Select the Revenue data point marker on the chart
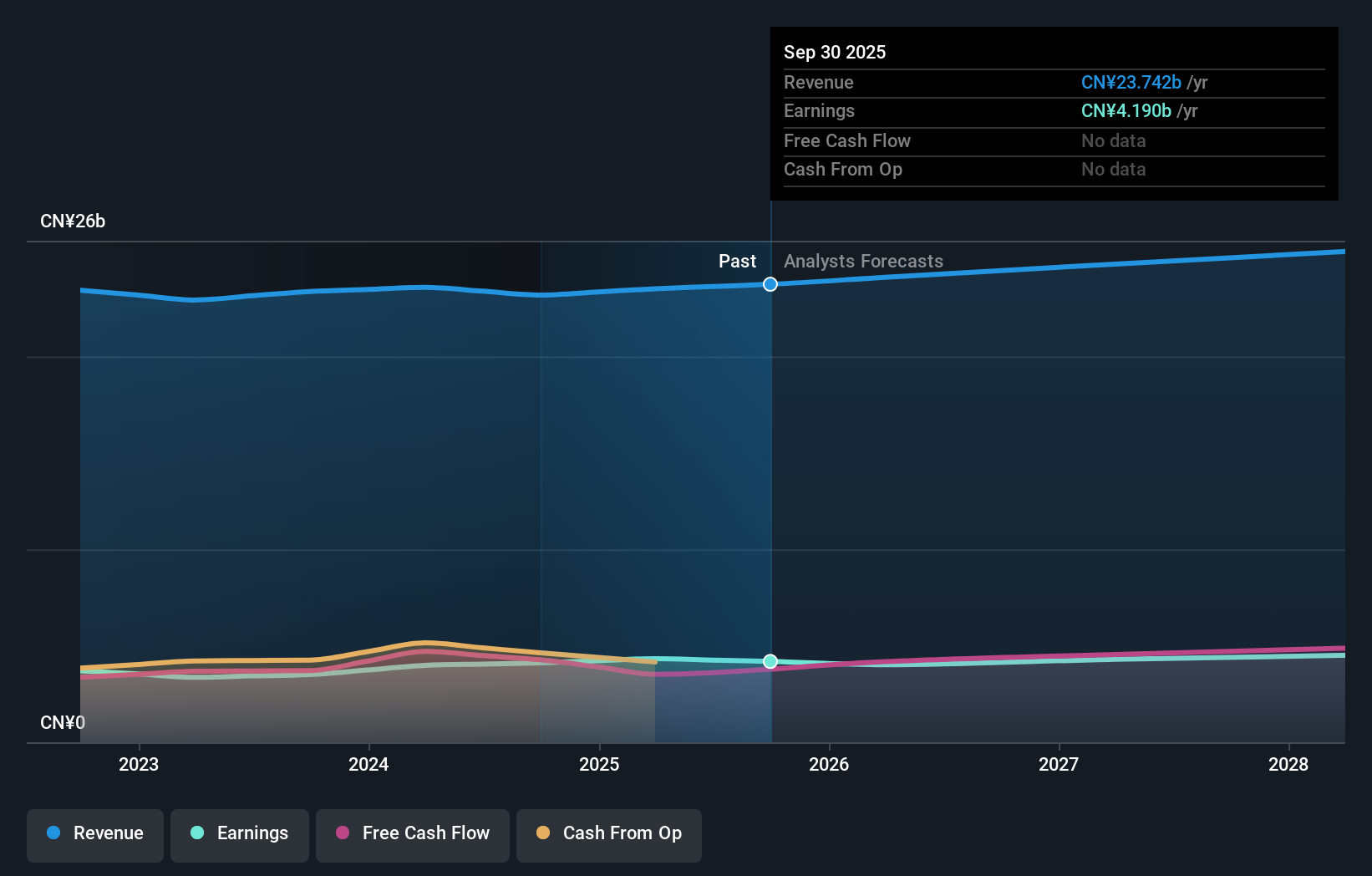Screen dimensions: 1372x876 pos(770,284)
